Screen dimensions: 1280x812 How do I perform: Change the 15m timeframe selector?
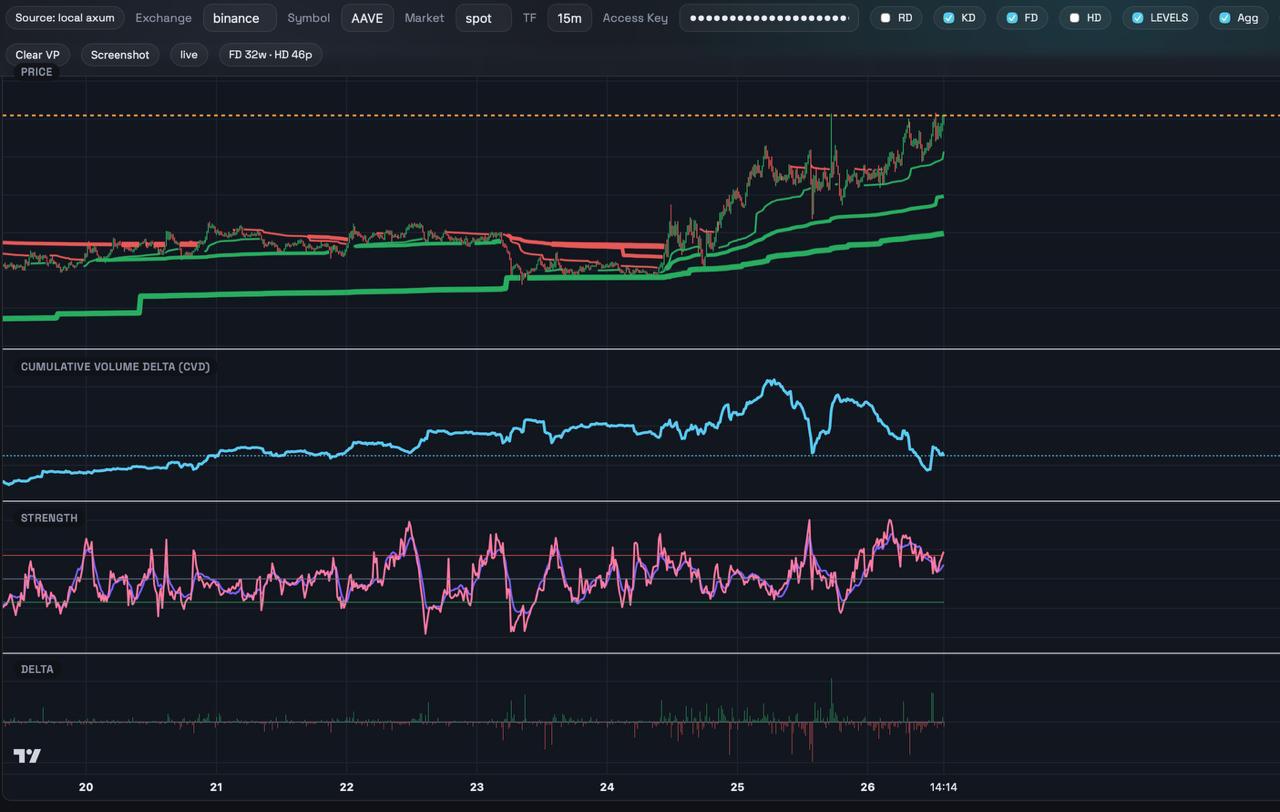click(x=569, y=18)
